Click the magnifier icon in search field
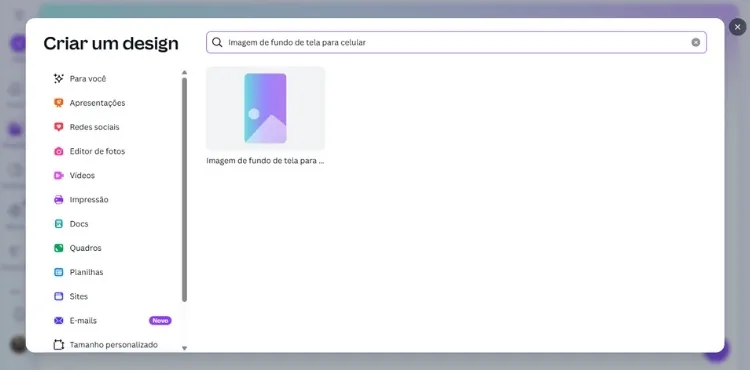750x370 pixels. pyautogui.click(x=217, y=42)
